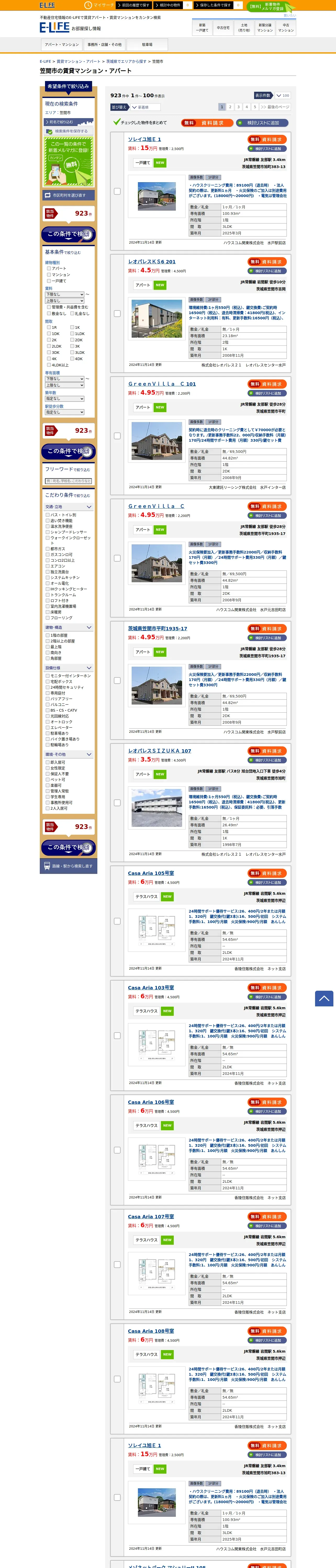This screenshot has height=1568, width=336.
Task: Switch to the アパート・マンション tab
Action: click(61, 44)
